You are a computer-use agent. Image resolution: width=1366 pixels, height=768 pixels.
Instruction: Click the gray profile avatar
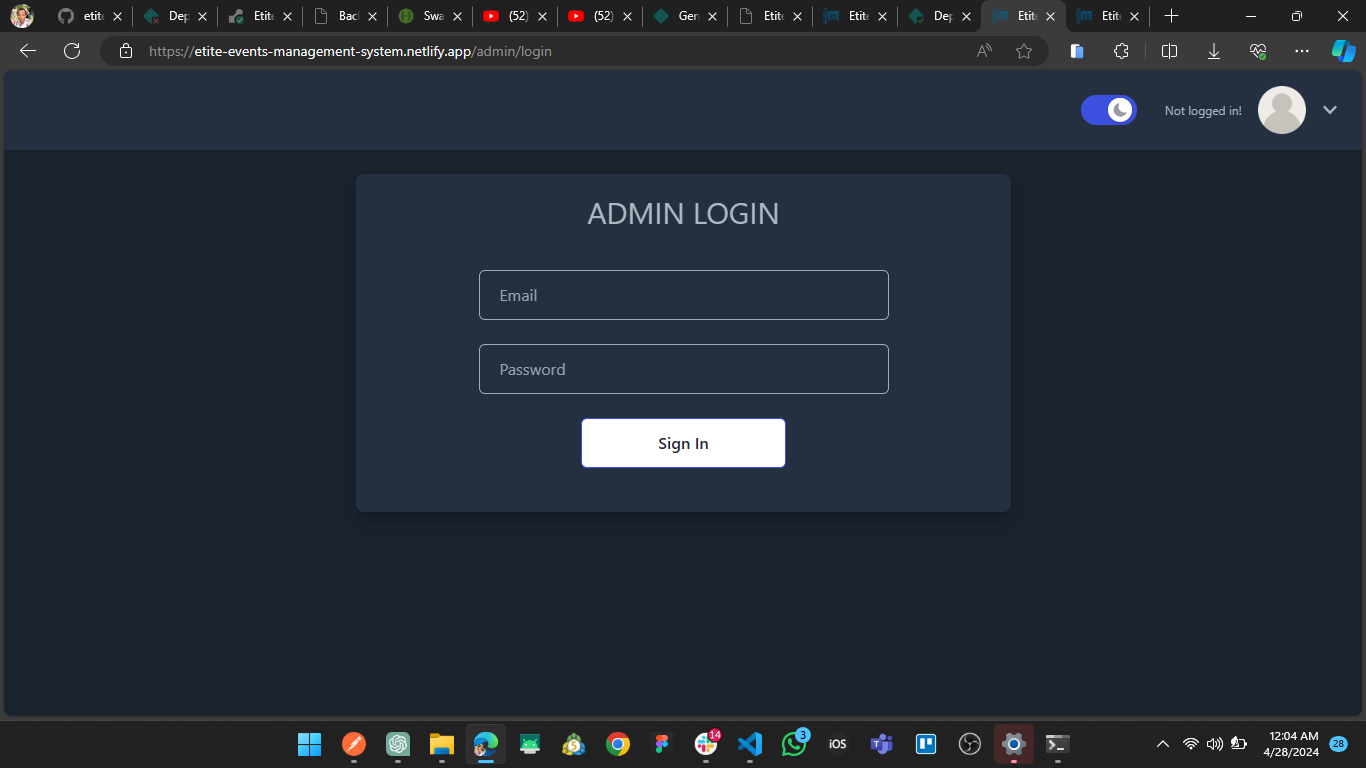(1281, 110)
